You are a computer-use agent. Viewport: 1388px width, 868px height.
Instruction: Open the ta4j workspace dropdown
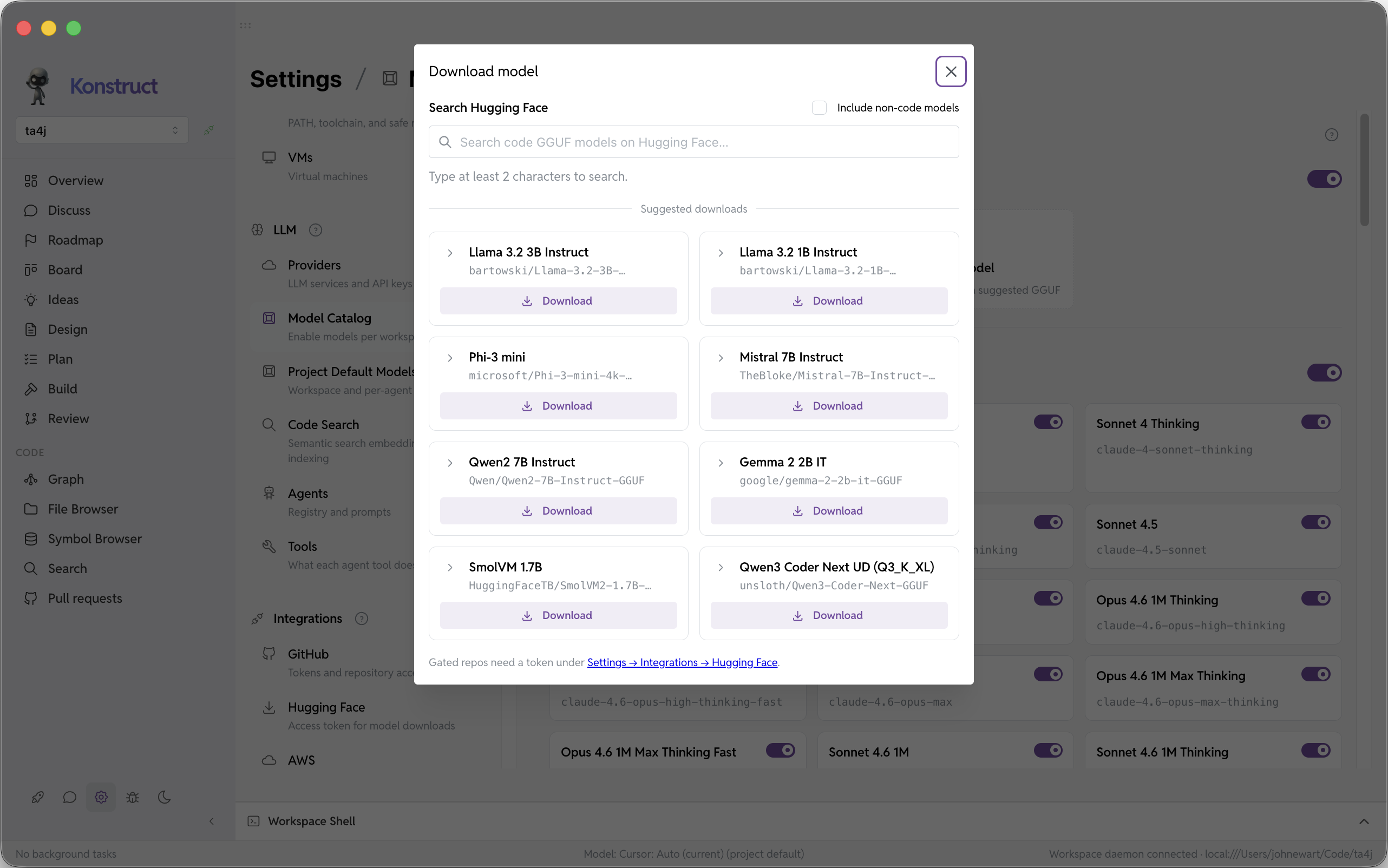[x=102, y=130]
